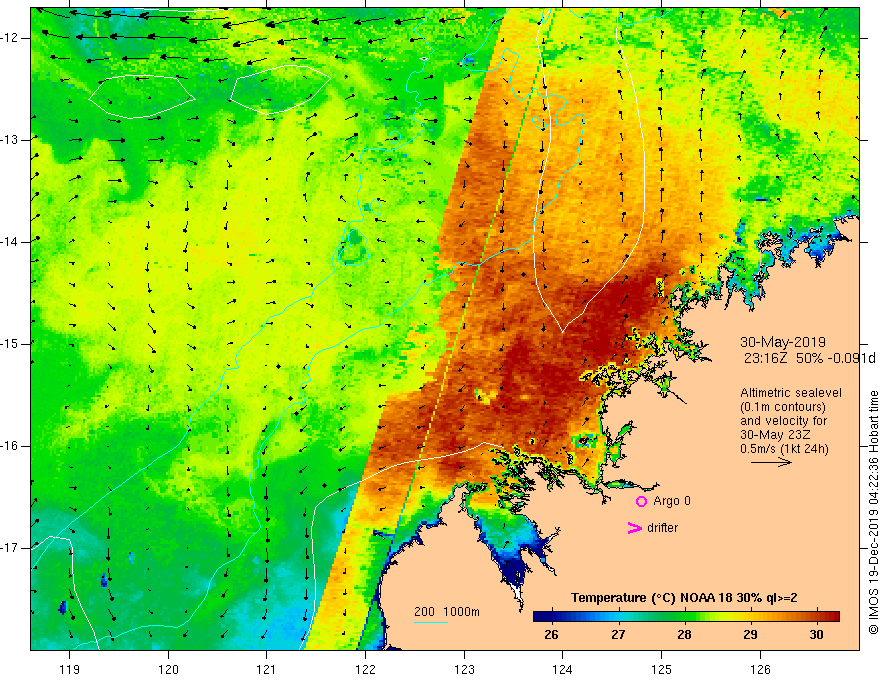Click the Temperature NOAA 18 colorbar title
This screenshot has height=680, width=880.
684,598
